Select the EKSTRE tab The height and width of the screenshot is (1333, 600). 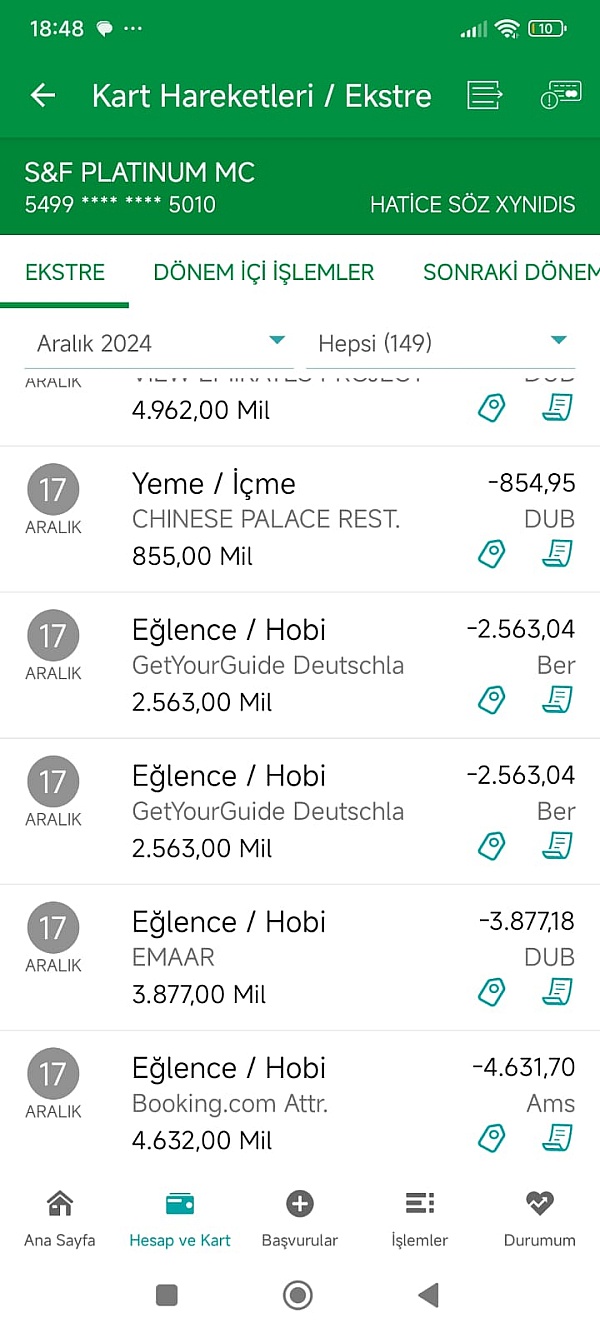click(65, 272)
